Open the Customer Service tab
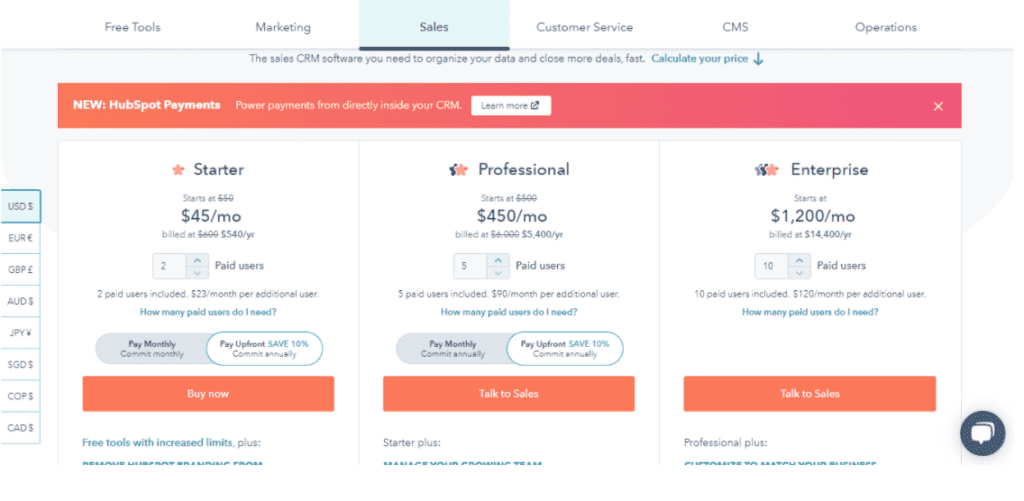 click(x=584, y=27)
